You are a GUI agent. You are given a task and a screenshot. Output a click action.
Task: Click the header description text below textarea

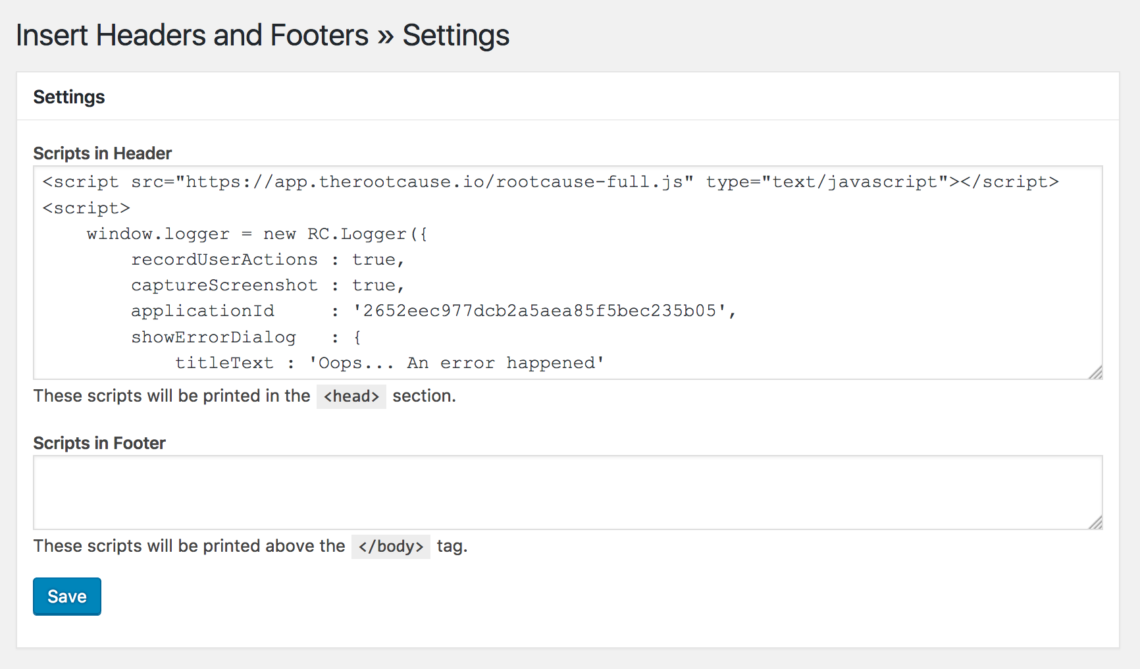tap(171, 396)
